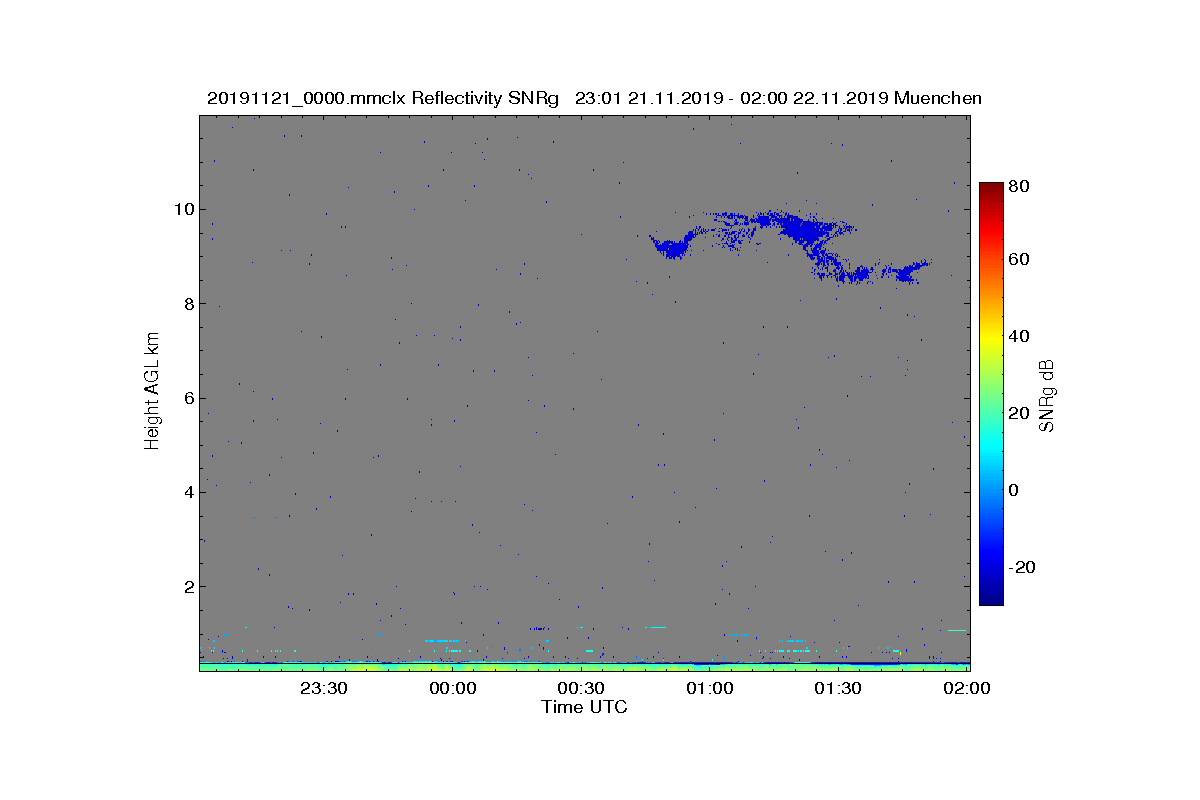Click the green near-ground reflectivity band
The height and width of the screenshot is (800, 1200).
pos(584,666)
